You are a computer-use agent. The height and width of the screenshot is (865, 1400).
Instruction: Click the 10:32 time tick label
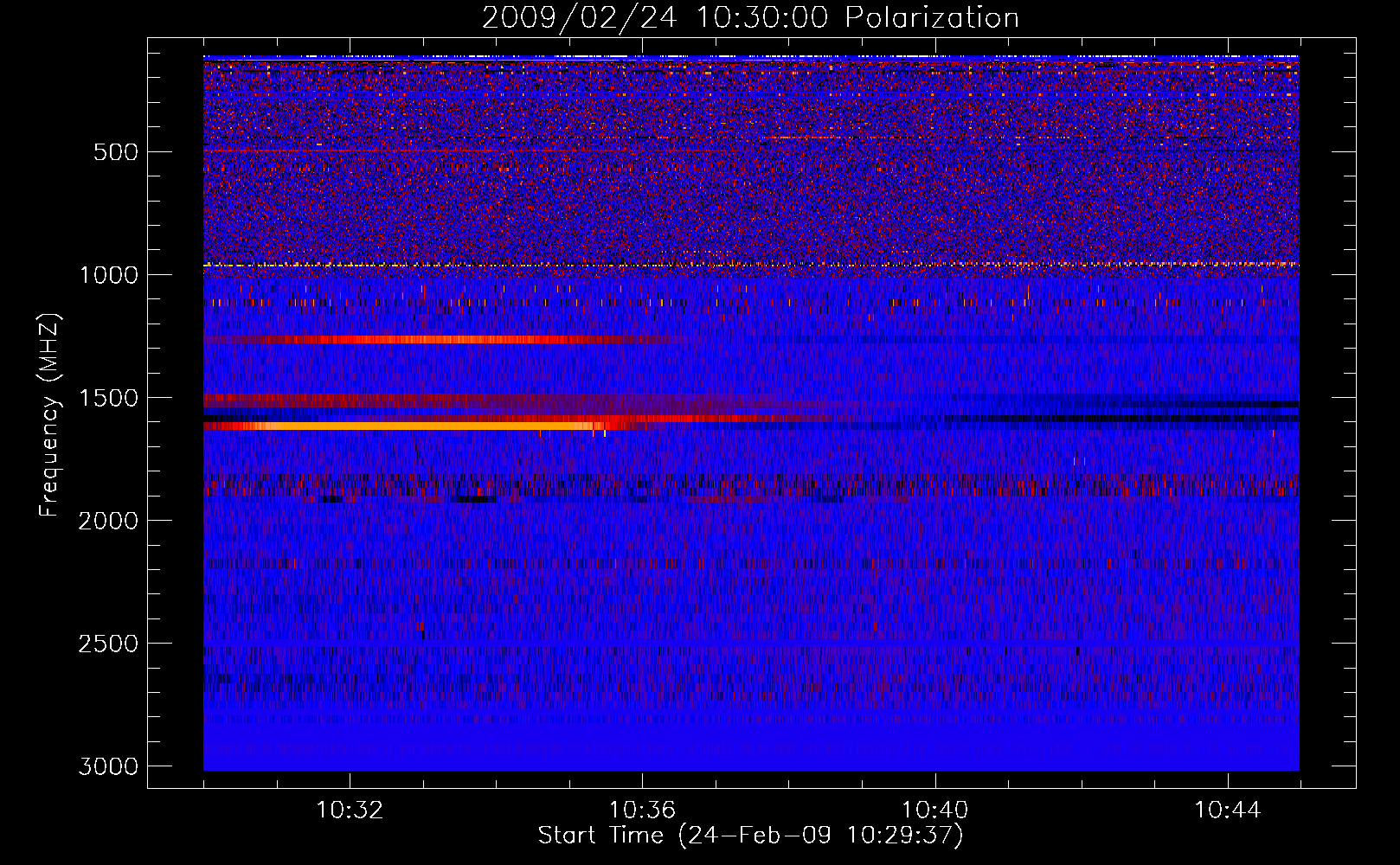350,811
